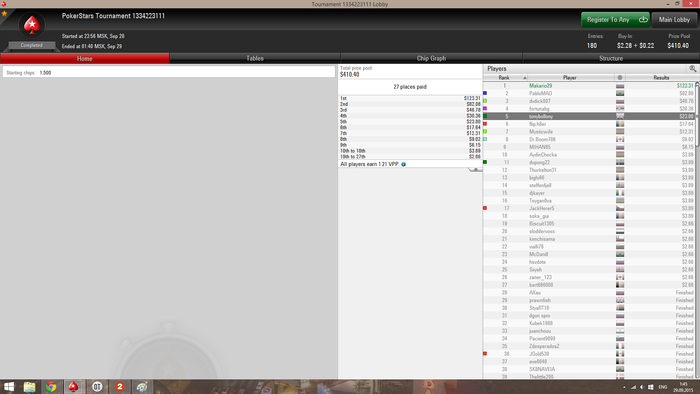The image size is (700, 394).
Task: Click PabloMAO's country flag icon
Action: coord(620,93)
